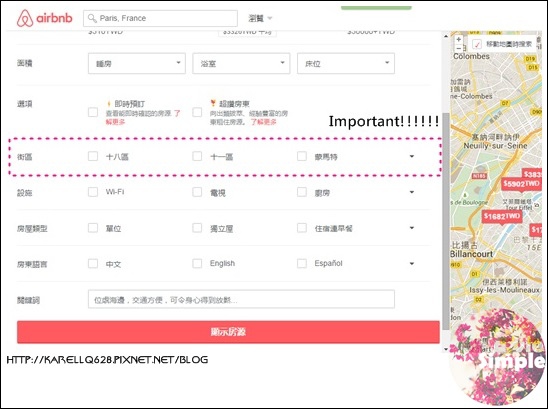Zoom in on the map
Image resolution: width=548 pixels, height=409 pixels.
click(459, 39)
